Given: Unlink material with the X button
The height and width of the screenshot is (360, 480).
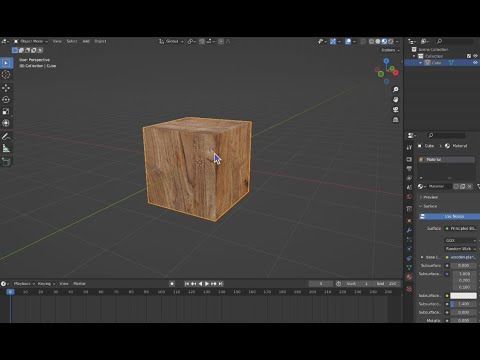Looking at the screenshot, I should click(469, 186).
